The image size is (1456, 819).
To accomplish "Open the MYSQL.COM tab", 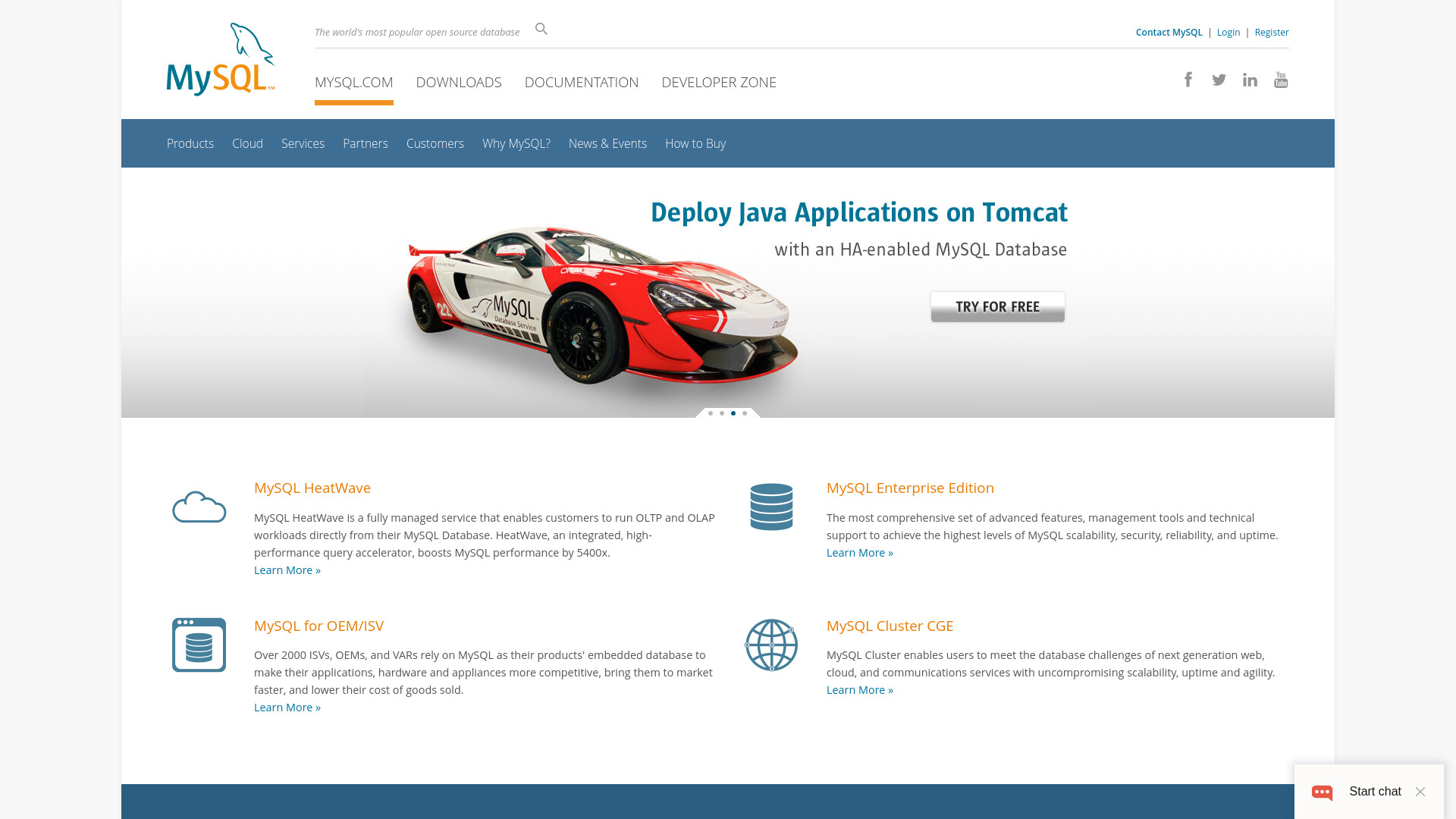I will point(354,82).
